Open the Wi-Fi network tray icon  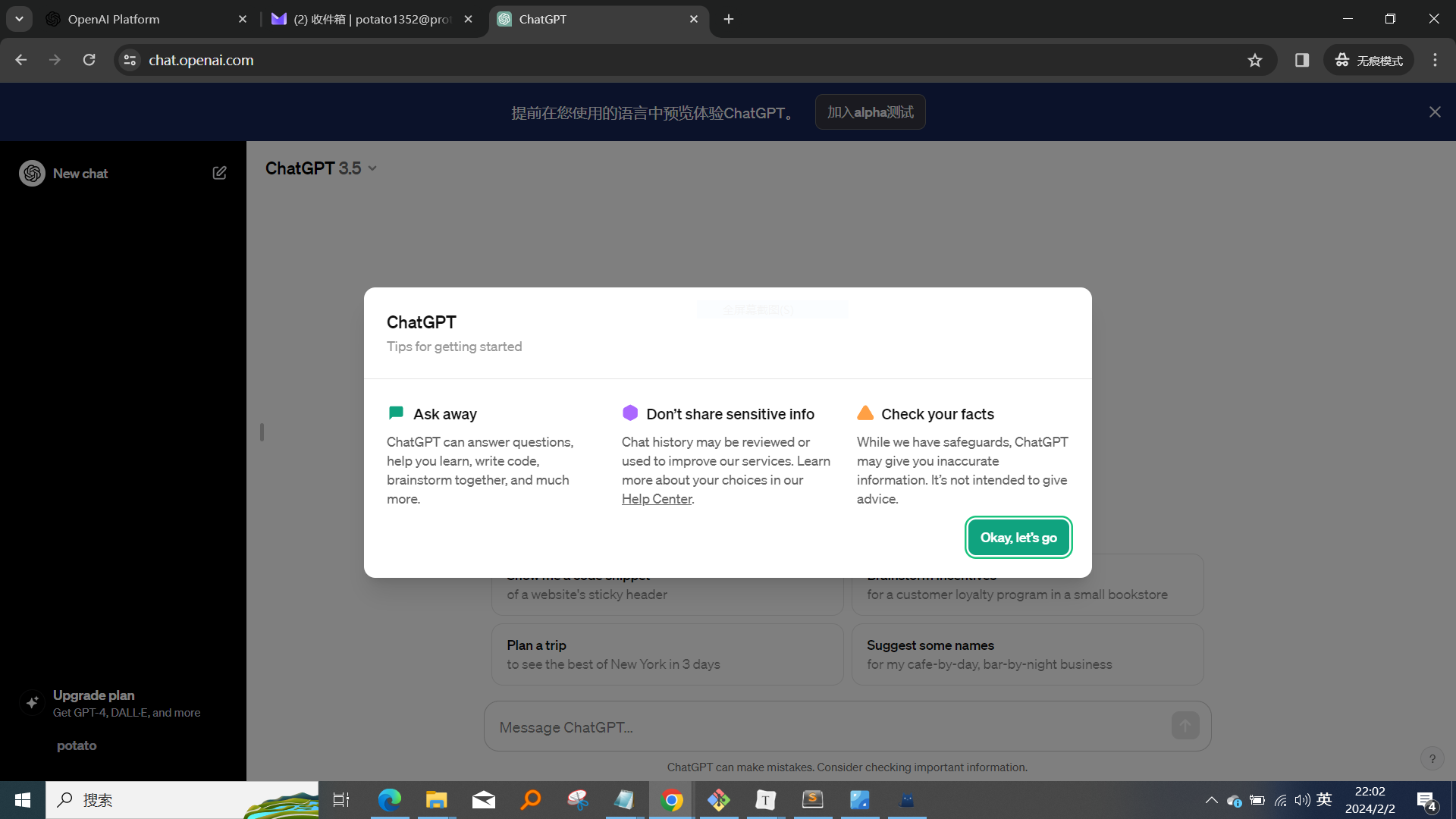coord(1280,800)
